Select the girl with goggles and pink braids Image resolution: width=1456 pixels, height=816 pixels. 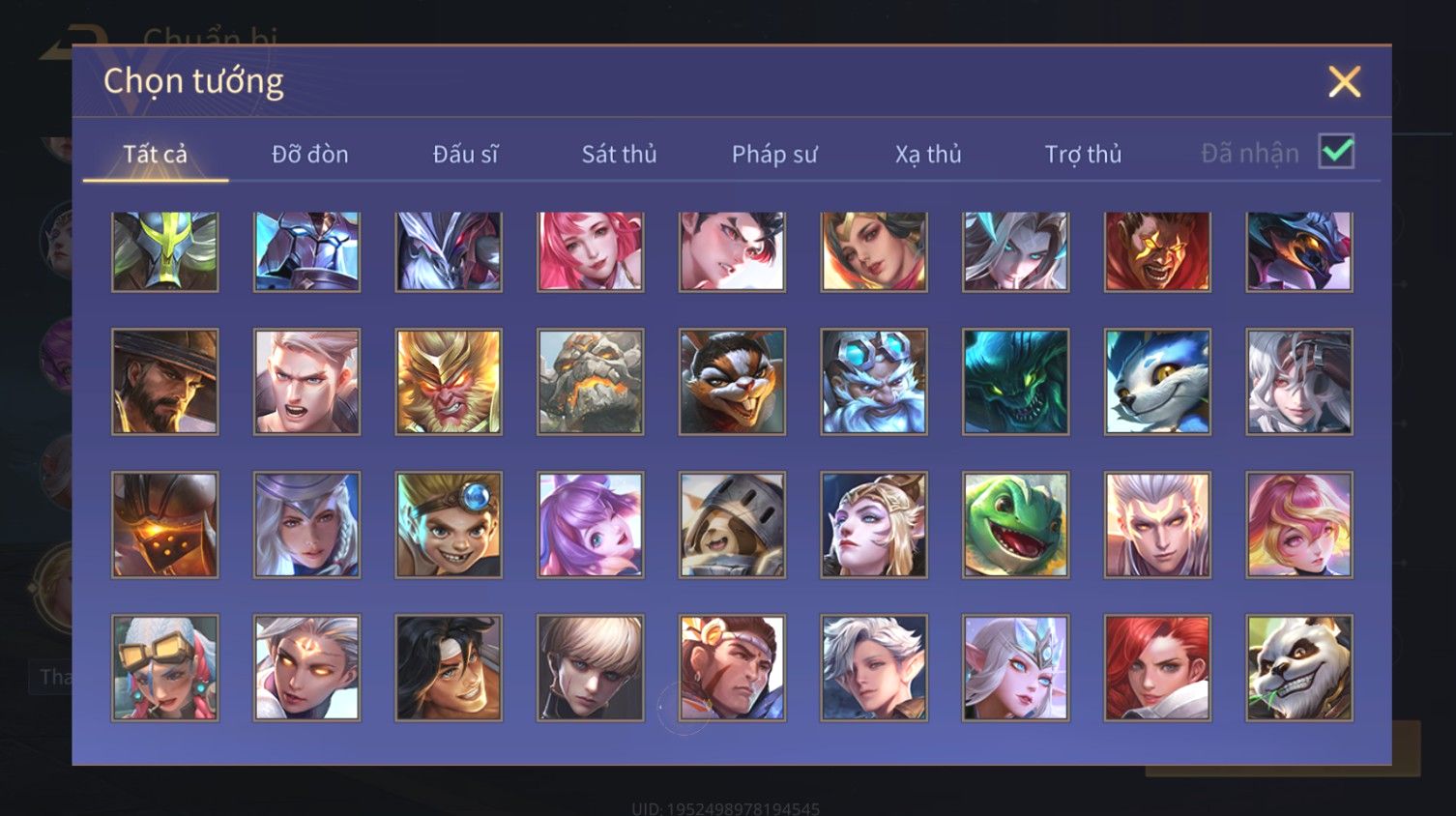(x=165, y=667)
